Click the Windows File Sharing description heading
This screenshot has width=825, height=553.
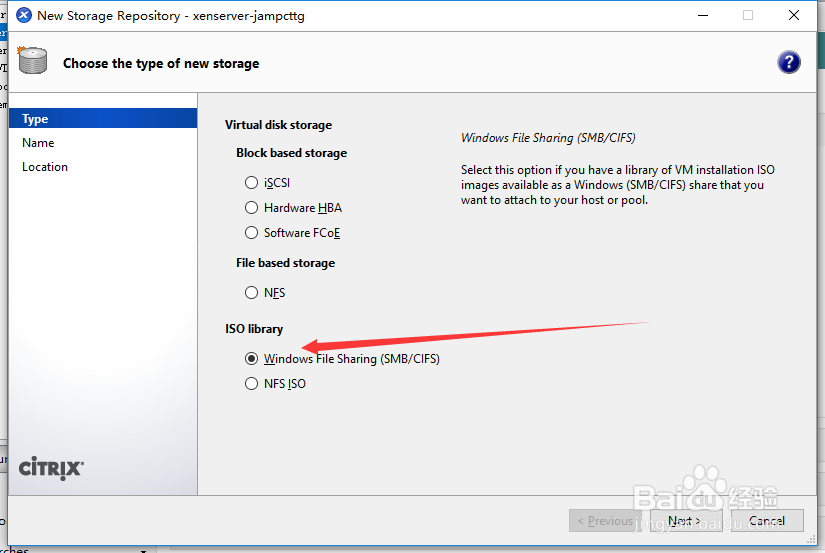(548, 138)
